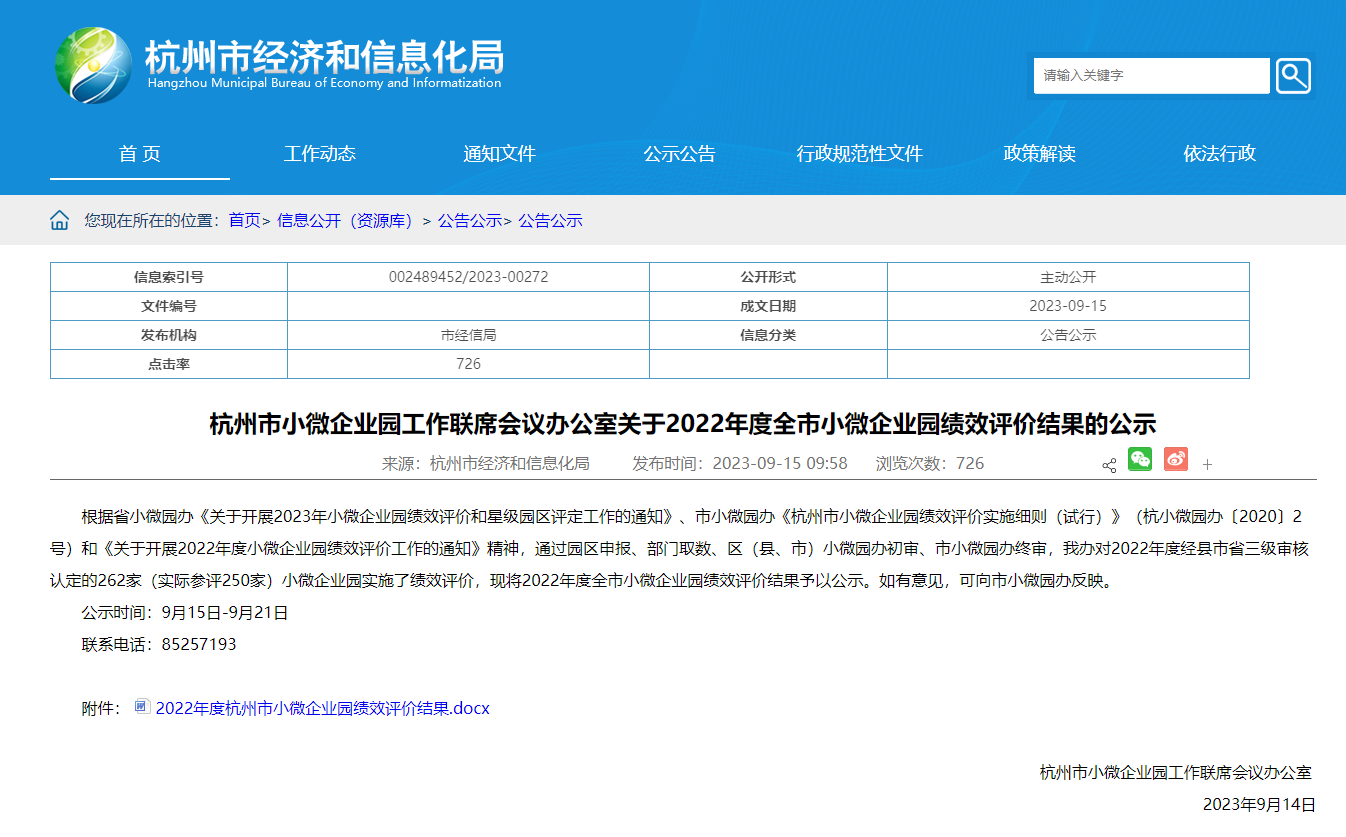
Task: Share article via WeChat icon
Action: pyautogui.click(x=1140, y=459)
